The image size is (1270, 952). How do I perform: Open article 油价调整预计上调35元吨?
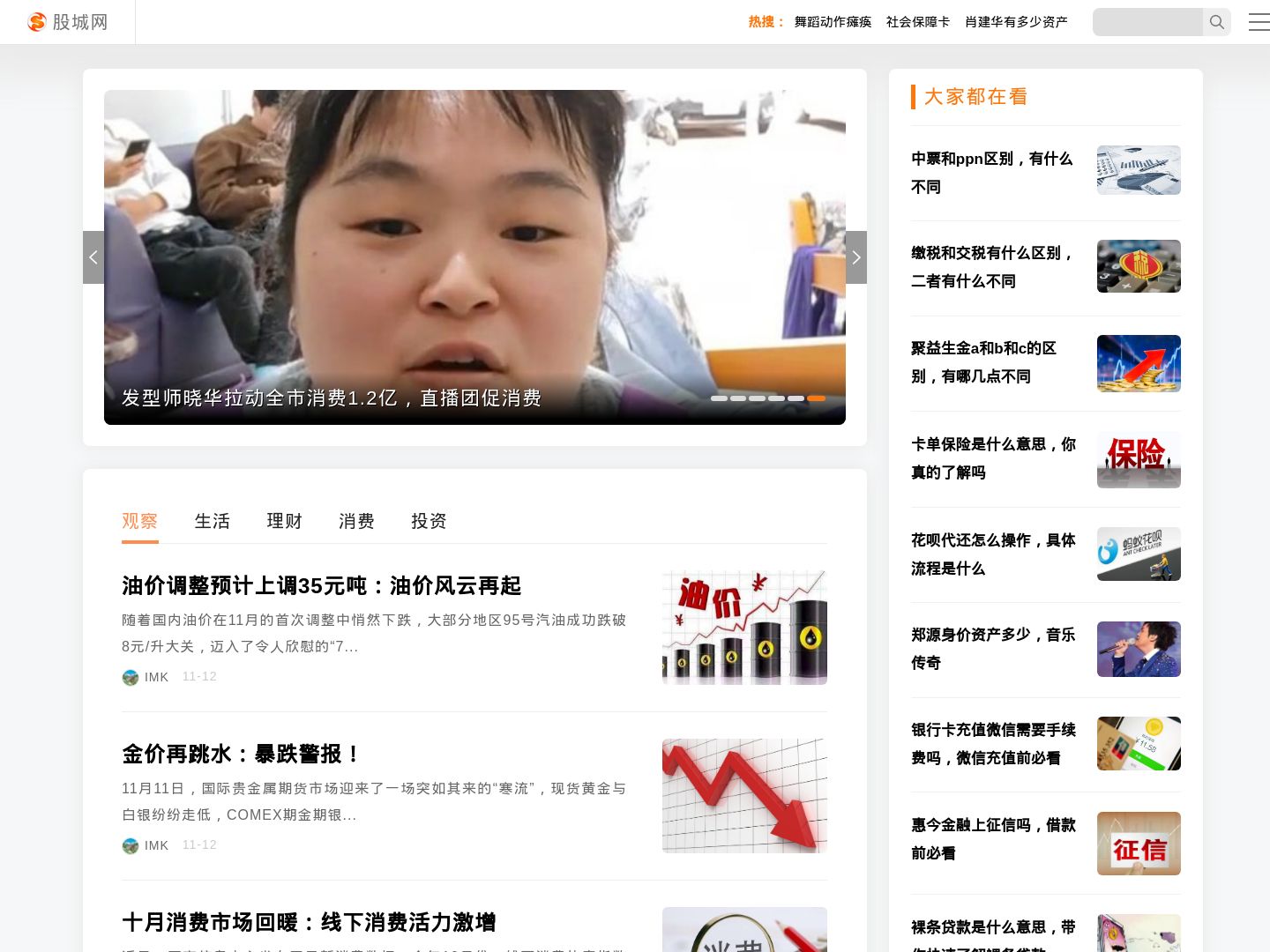(x=321, y=585)
